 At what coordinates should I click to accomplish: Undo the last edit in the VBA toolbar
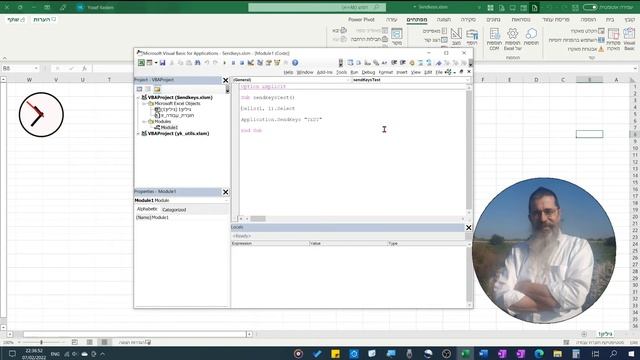coord(207,63)
